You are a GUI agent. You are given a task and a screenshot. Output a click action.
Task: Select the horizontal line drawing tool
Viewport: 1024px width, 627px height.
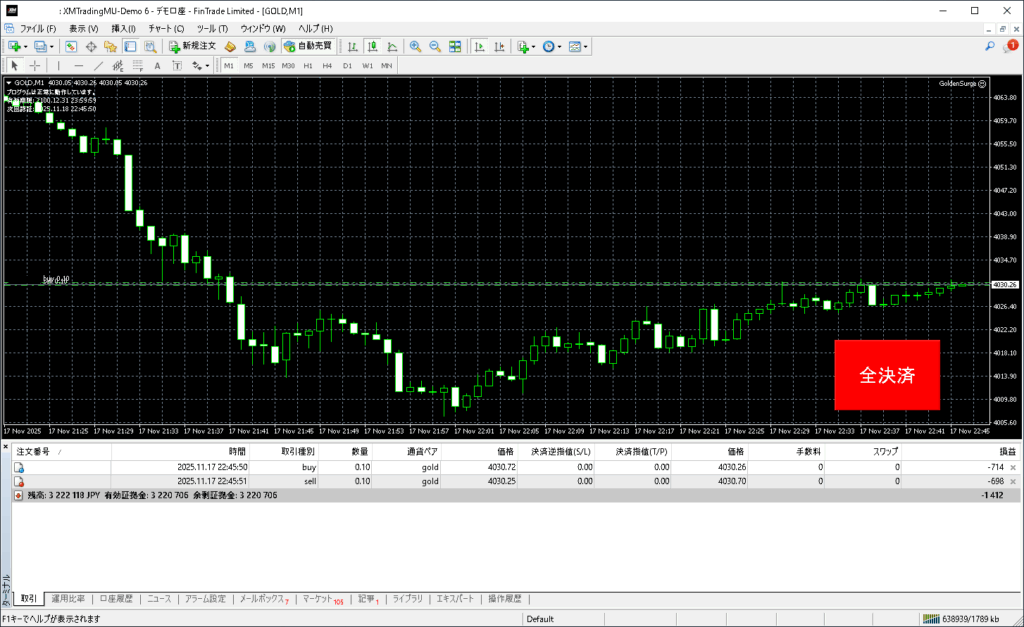(x=78, y=66)
